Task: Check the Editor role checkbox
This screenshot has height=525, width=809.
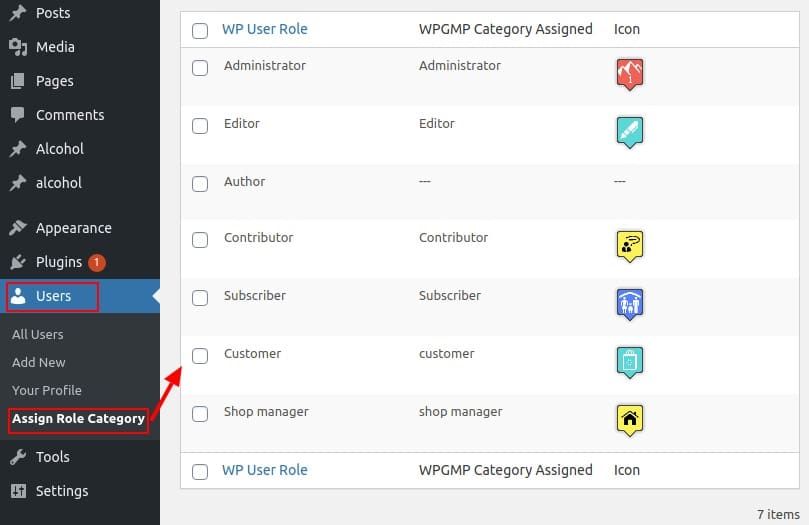Action: click(x=200, y=126)
